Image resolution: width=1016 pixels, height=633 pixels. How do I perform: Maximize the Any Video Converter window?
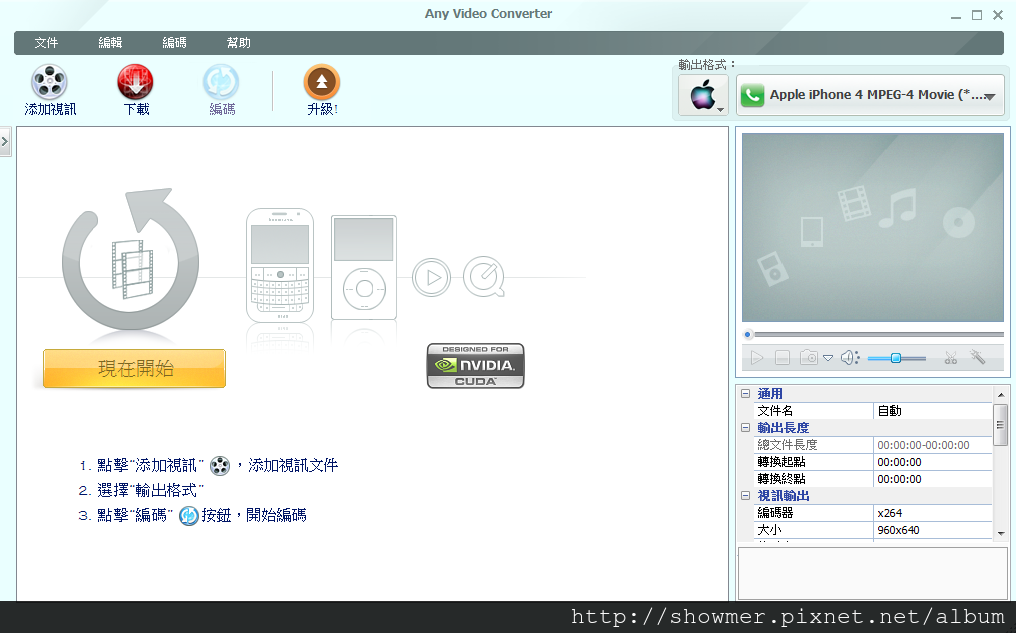976,16
